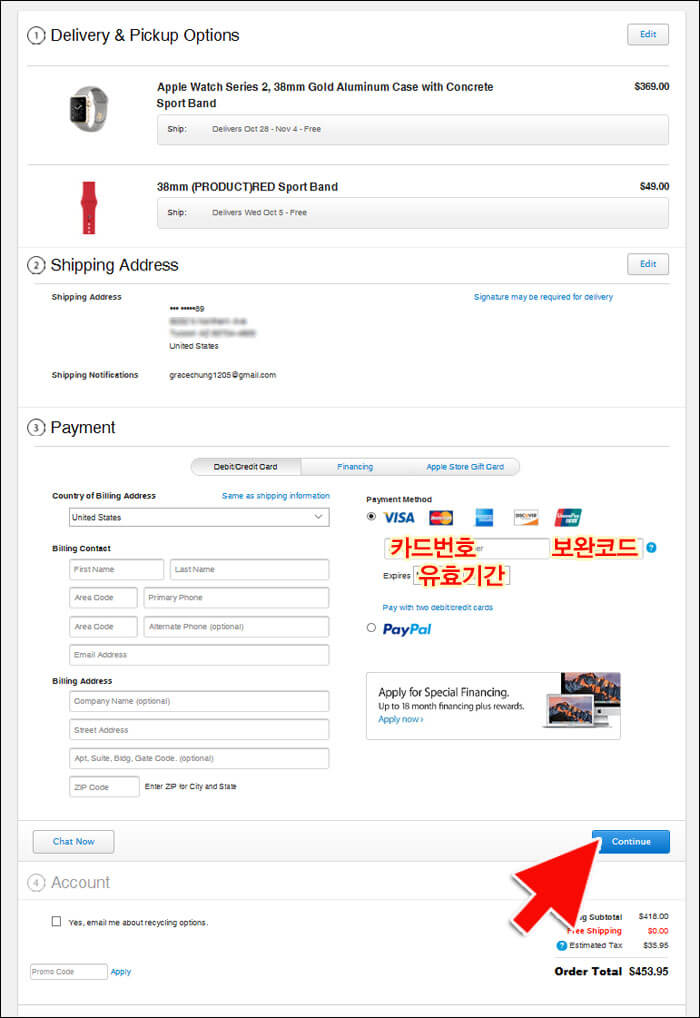
Task: Click the Area Code field beside Alternate Phone
Action: [103, 627]
